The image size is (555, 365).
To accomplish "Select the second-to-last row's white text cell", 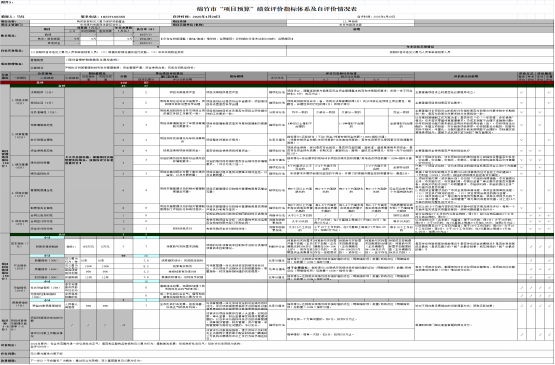I will 291,353.
